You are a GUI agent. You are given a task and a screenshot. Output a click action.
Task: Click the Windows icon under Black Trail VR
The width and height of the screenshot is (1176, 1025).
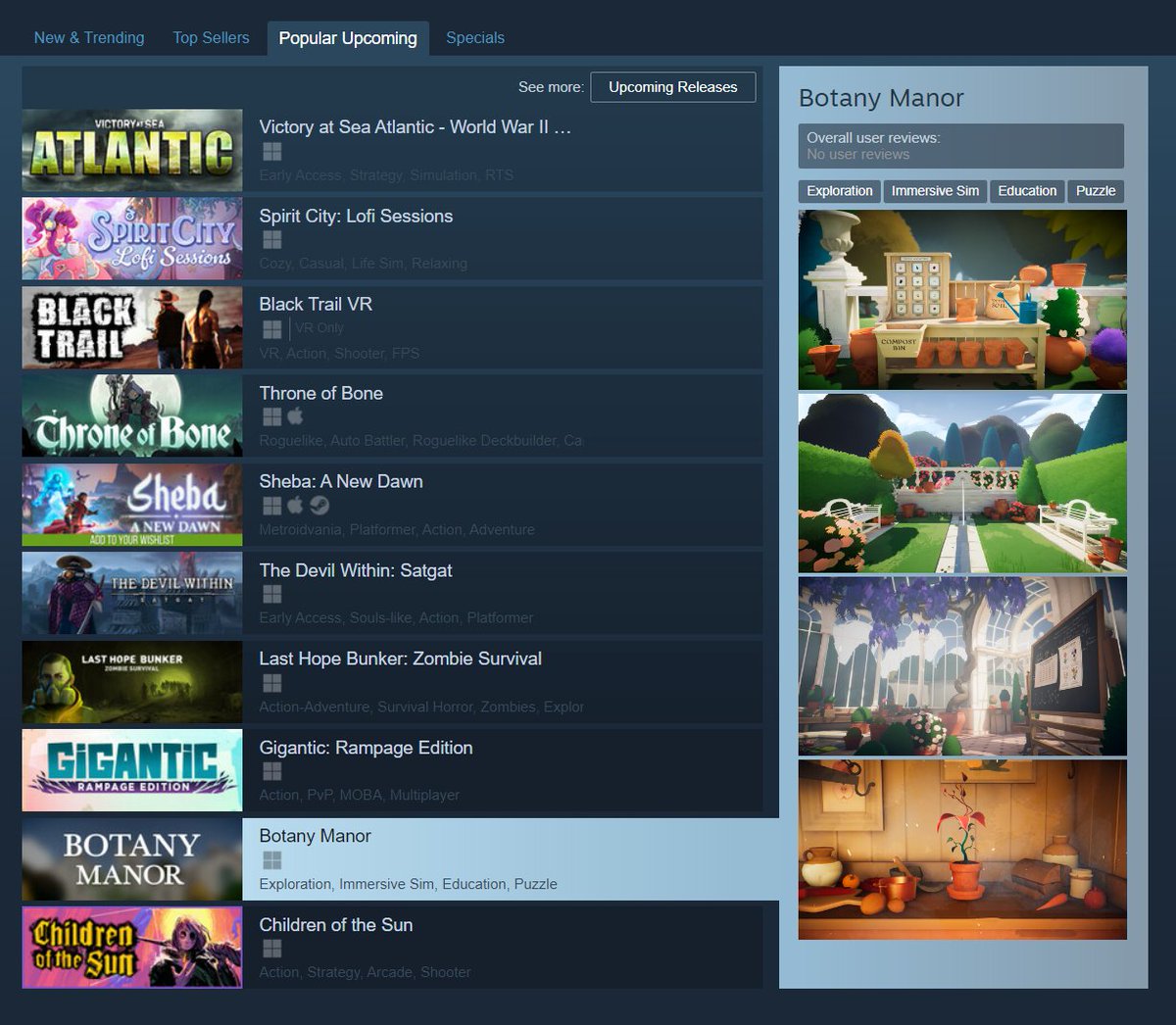tap(272, 328)
